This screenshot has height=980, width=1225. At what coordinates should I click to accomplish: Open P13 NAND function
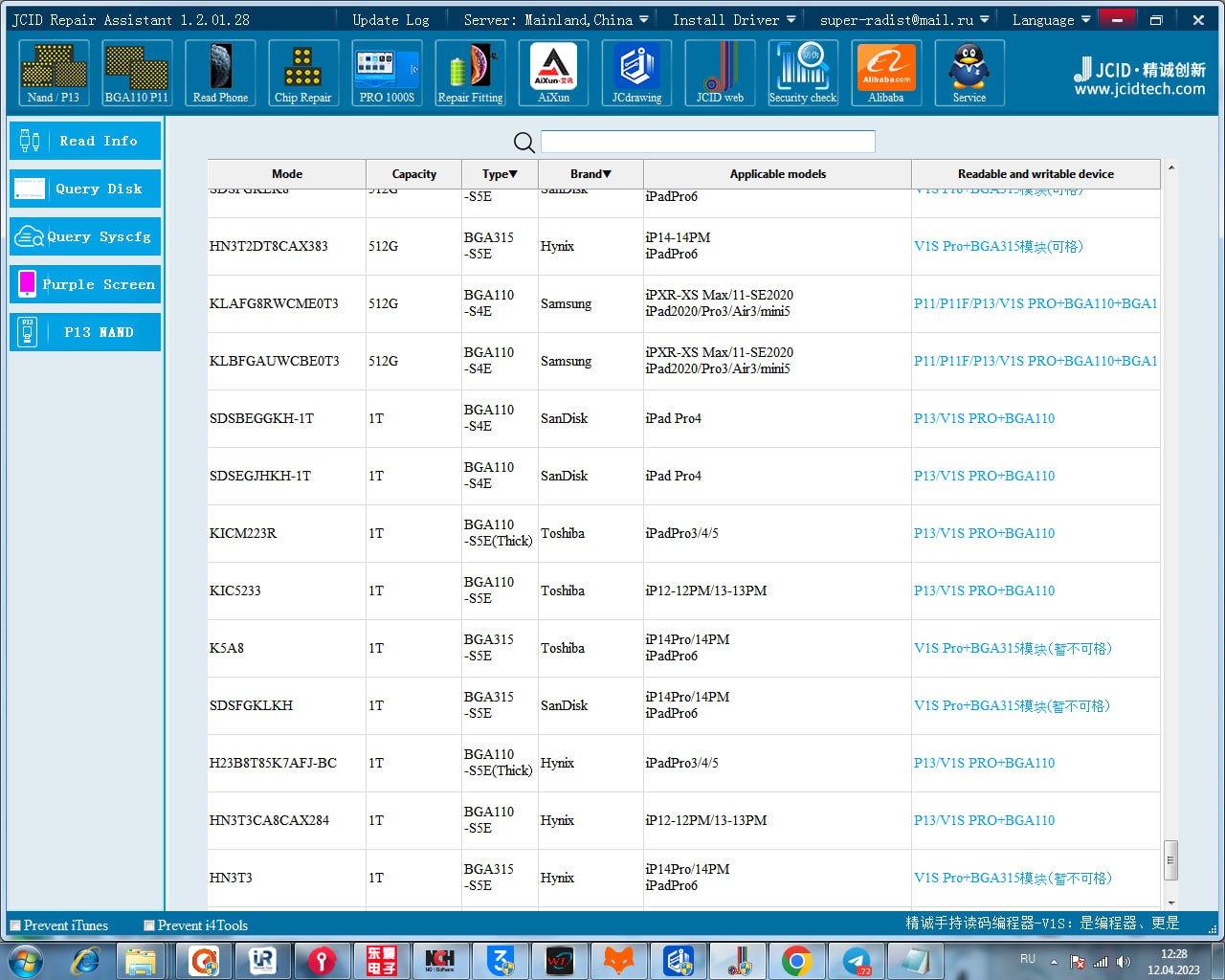[x=85, y=332]
